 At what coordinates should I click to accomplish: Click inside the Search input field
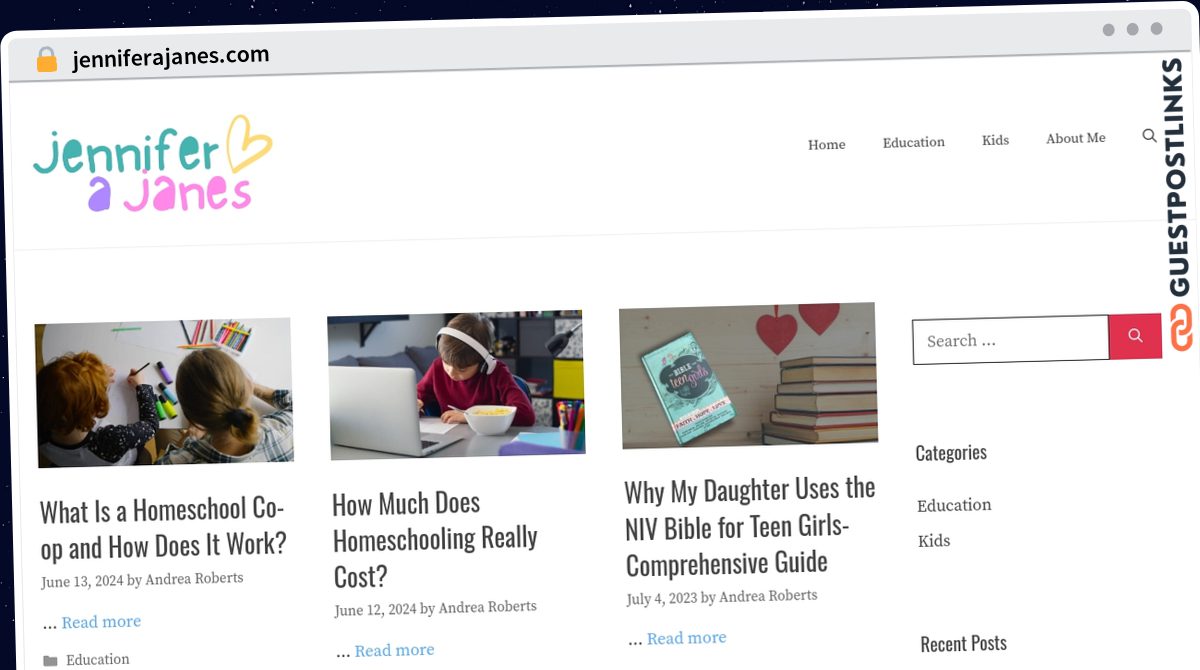coord(1010,340)
